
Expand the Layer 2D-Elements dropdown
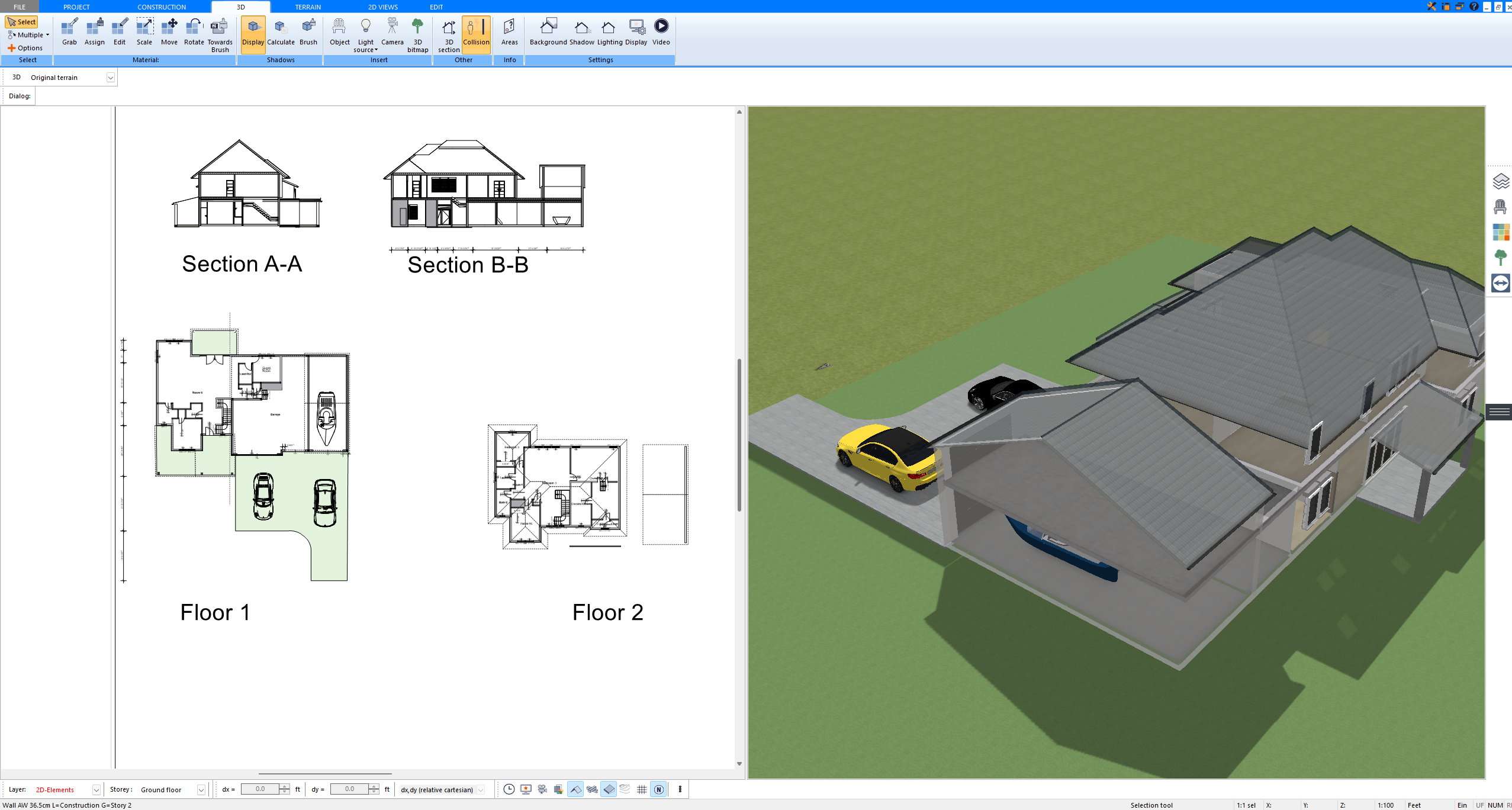click(x=96, y=789)
